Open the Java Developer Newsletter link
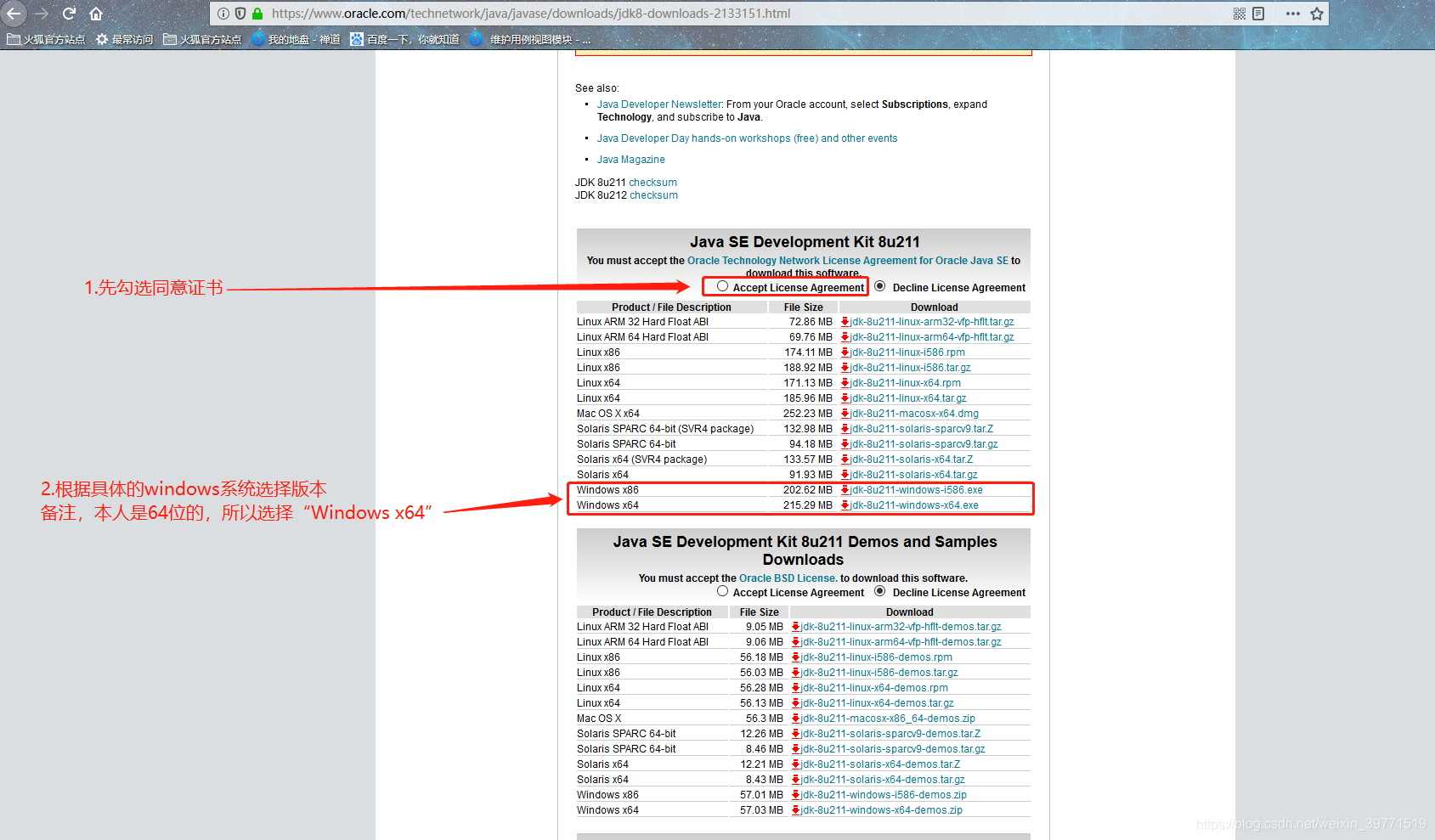 (659, 104)
